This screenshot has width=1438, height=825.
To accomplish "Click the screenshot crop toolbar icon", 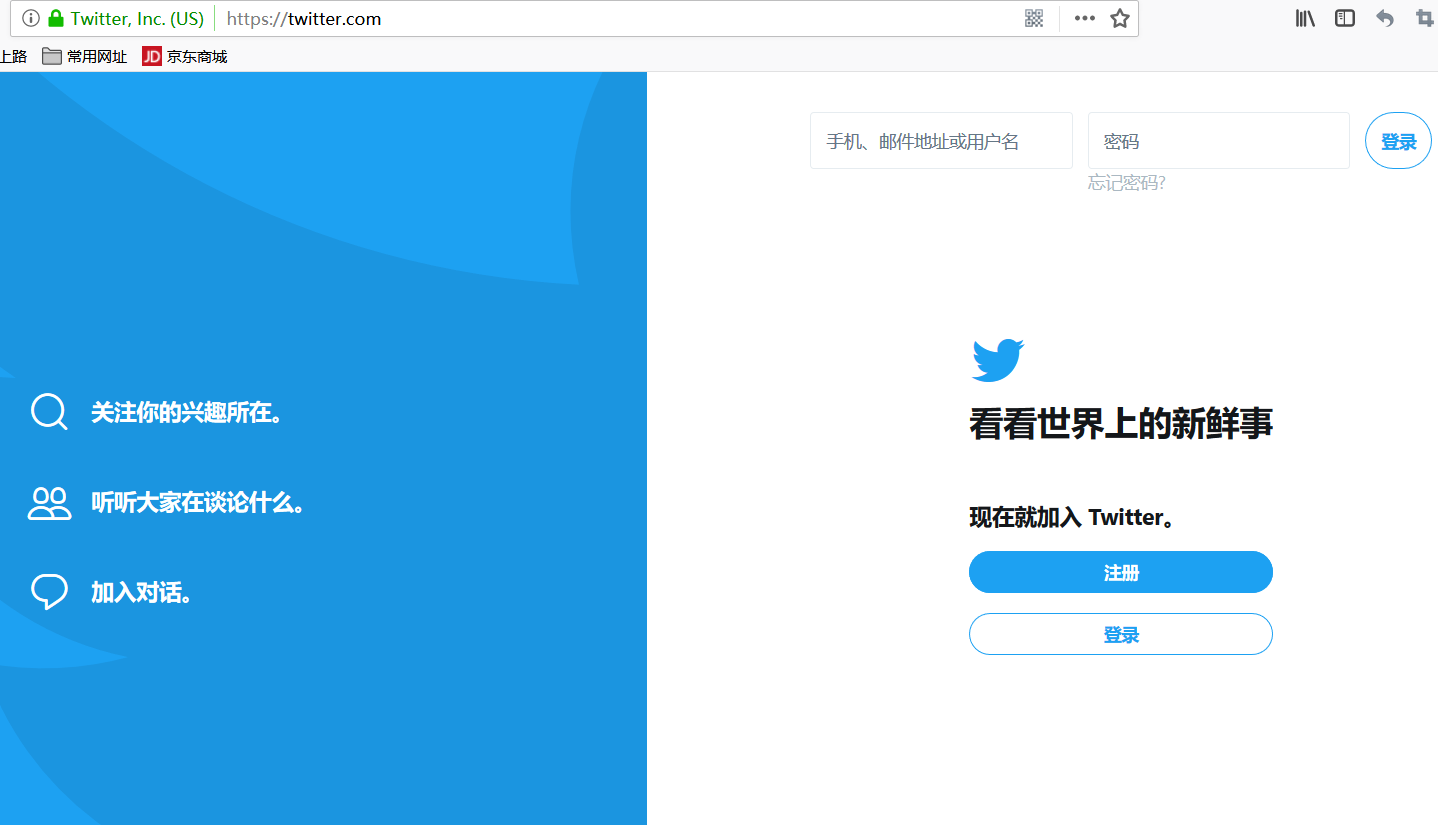I will 1424,18.
